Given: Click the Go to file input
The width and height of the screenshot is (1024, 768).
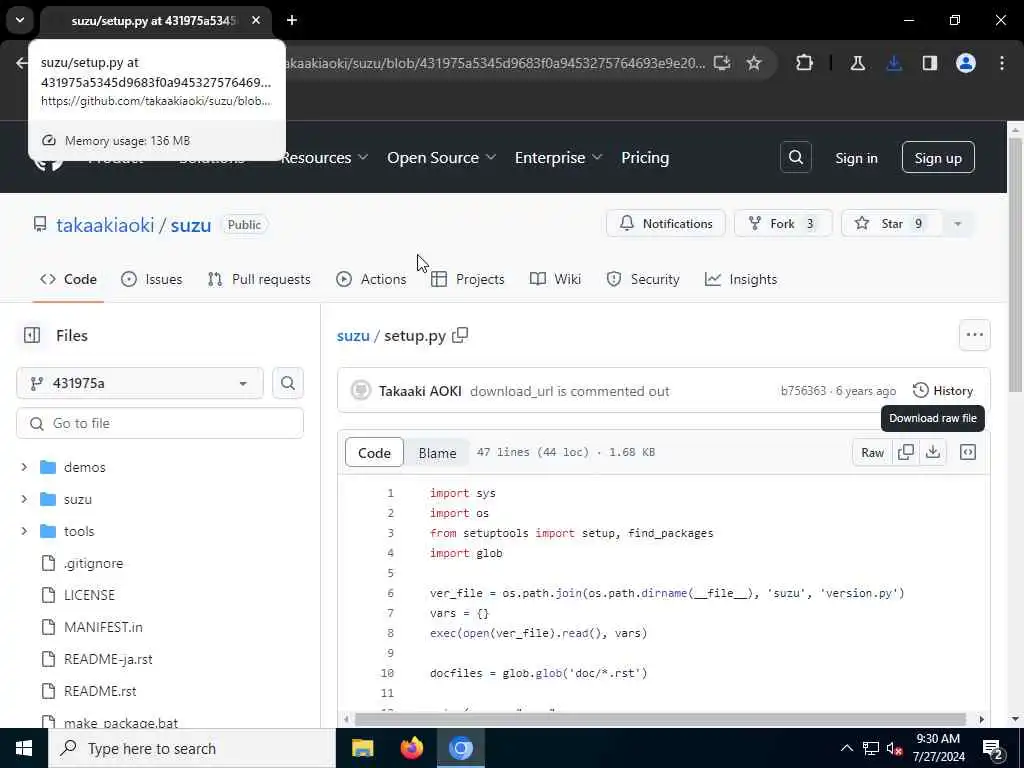Looking at the screenshot, I should 160,423.
